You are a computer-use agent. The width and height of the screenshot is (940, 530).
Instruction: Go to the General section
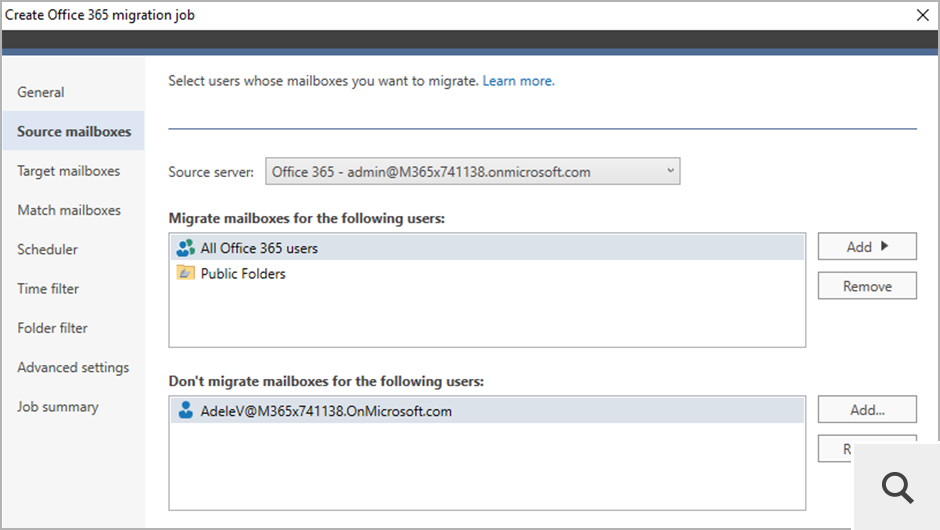pos(41,92)
